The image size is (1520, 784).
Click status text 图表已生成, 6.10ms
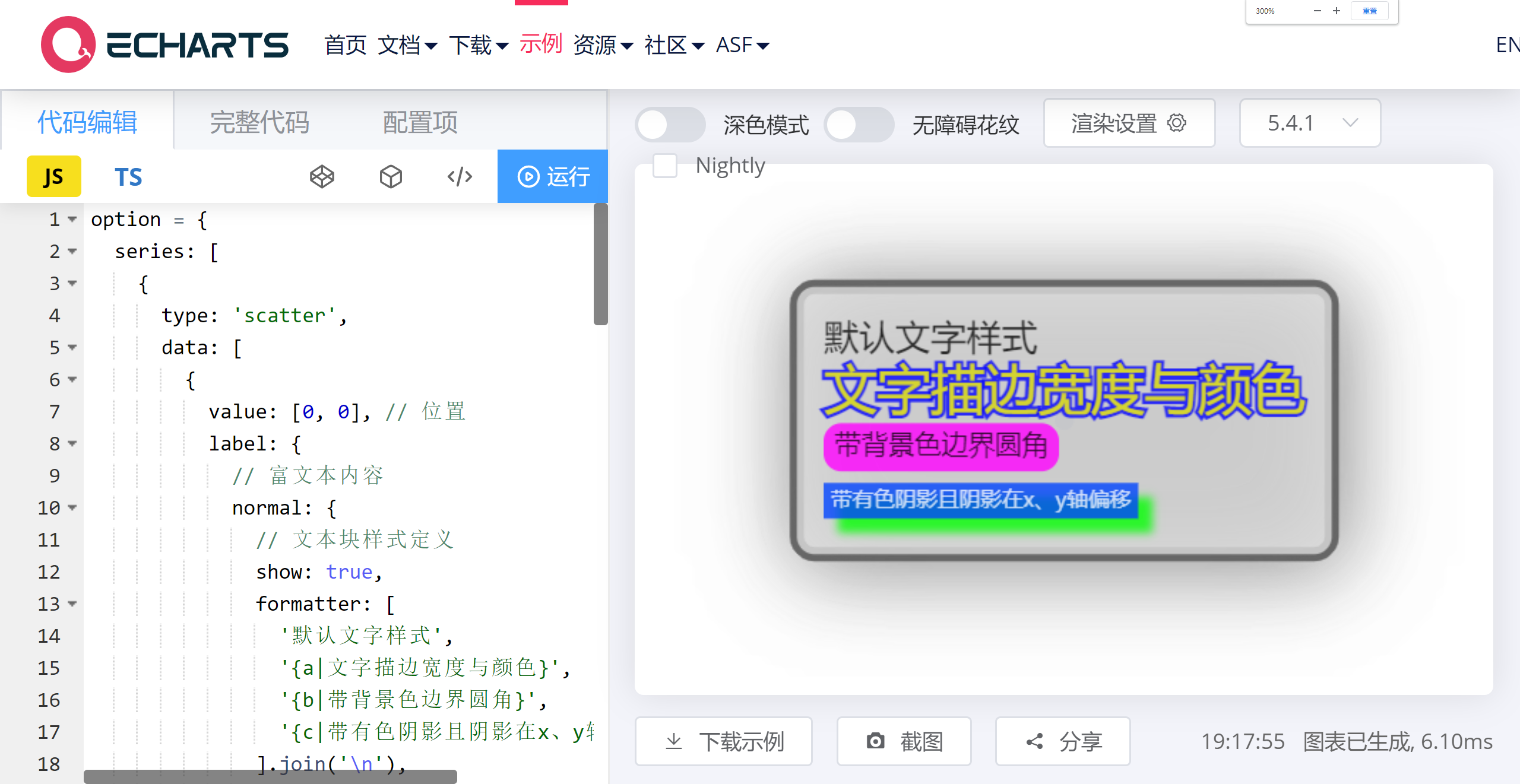(x=1398, y=741)
